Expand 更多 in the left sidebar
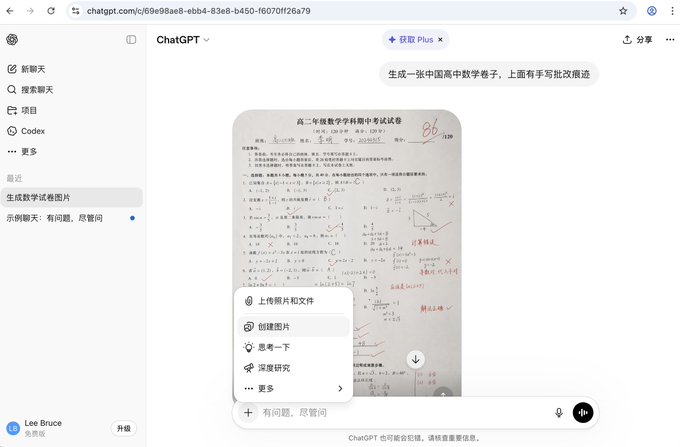 [x=22, y=151]
